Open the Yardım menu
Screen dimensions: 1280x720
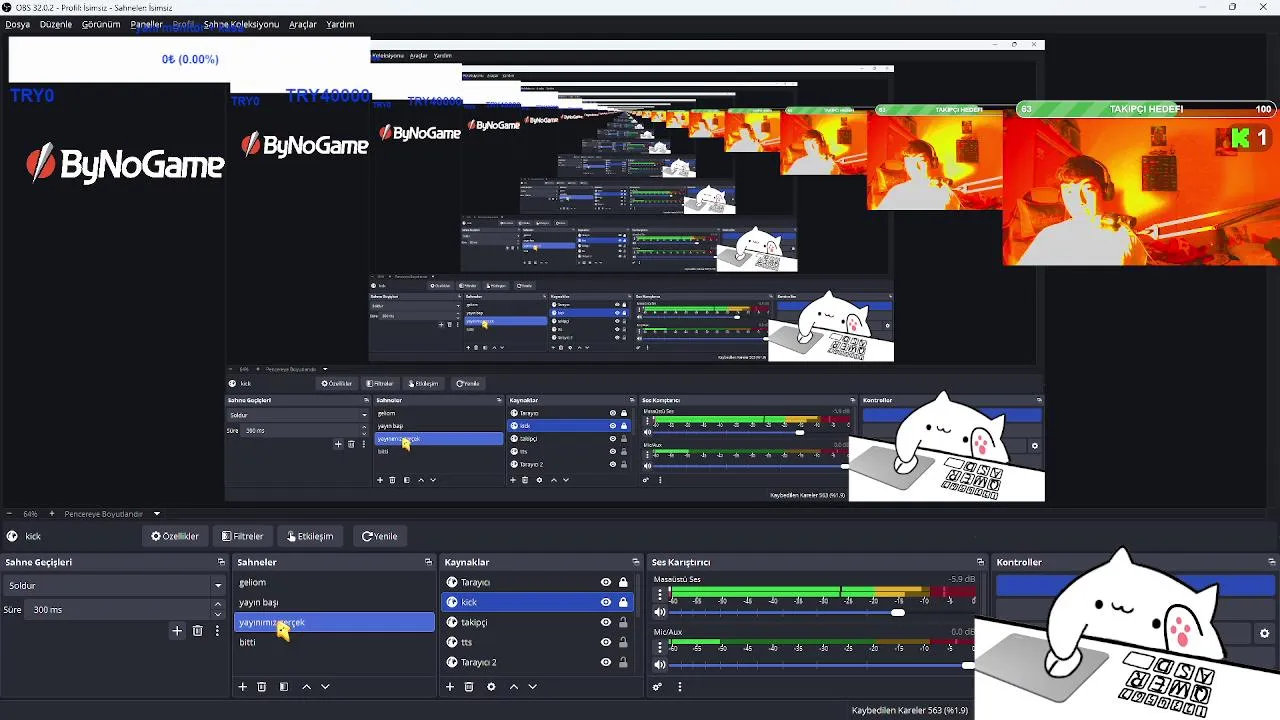[x=340, y=24]
